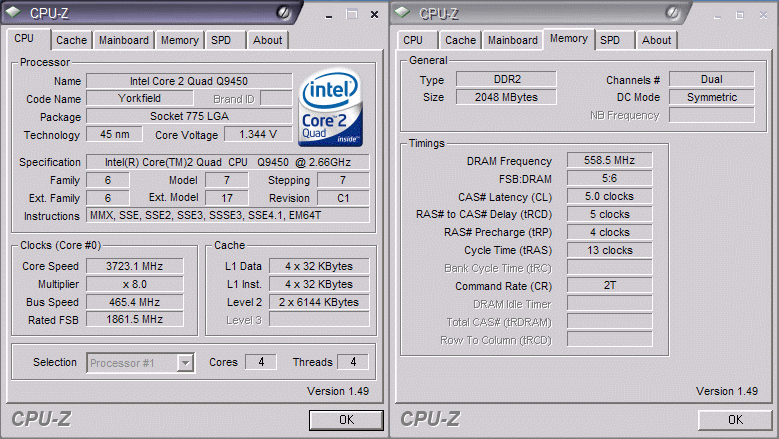
Task: Click the Cores count value 4
Action: pos(261,362)
